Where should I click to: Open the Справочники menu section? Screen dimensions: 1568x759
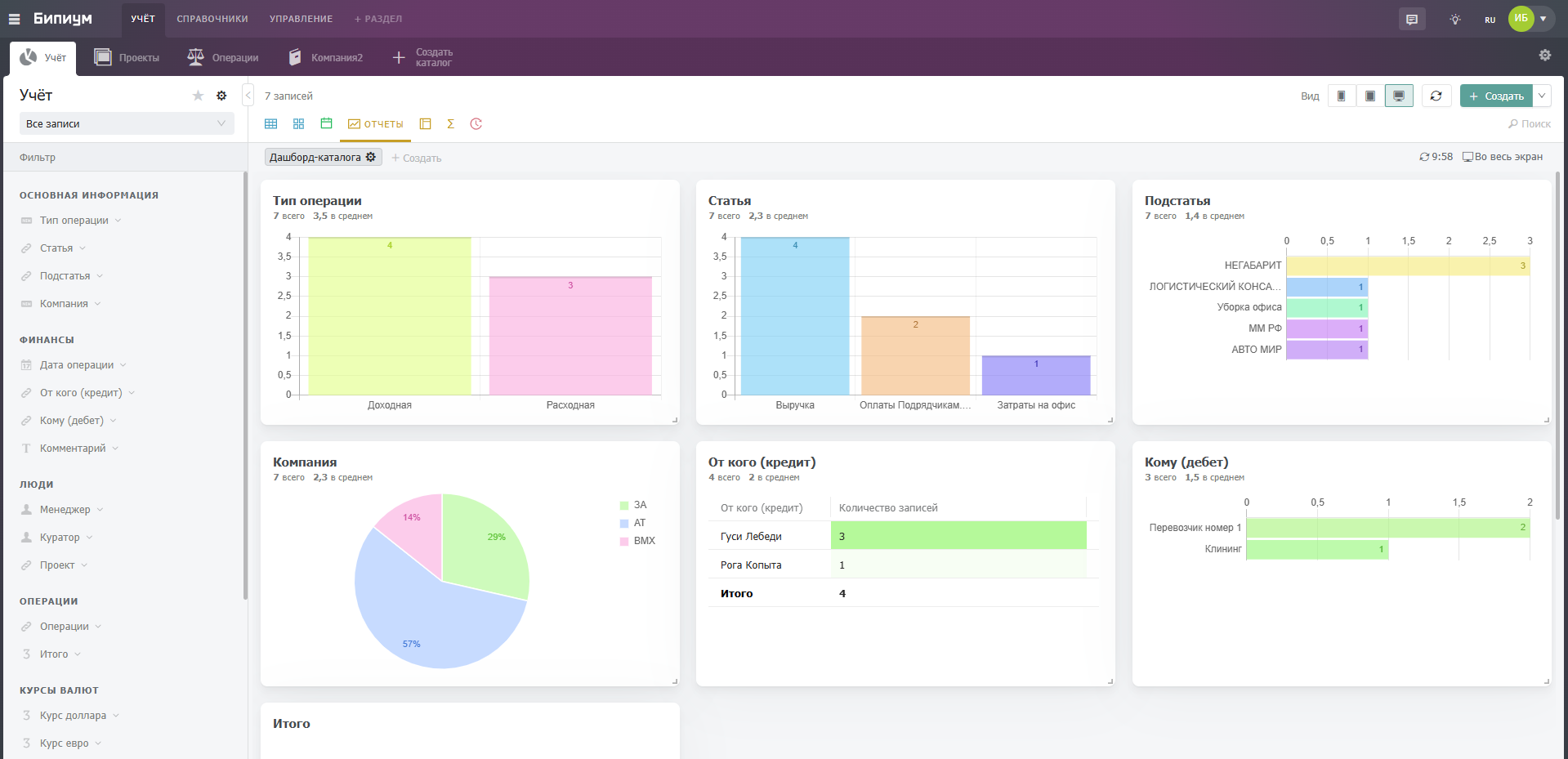point(212,19)
